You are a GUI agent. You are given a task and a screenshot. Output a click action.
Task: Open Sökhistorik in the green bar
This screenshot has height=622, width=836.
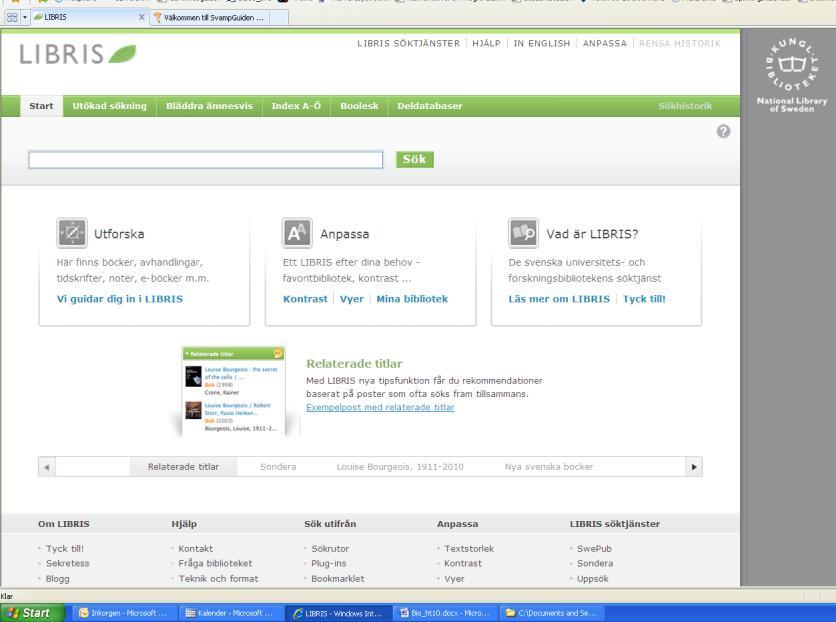tap(685, 106)
